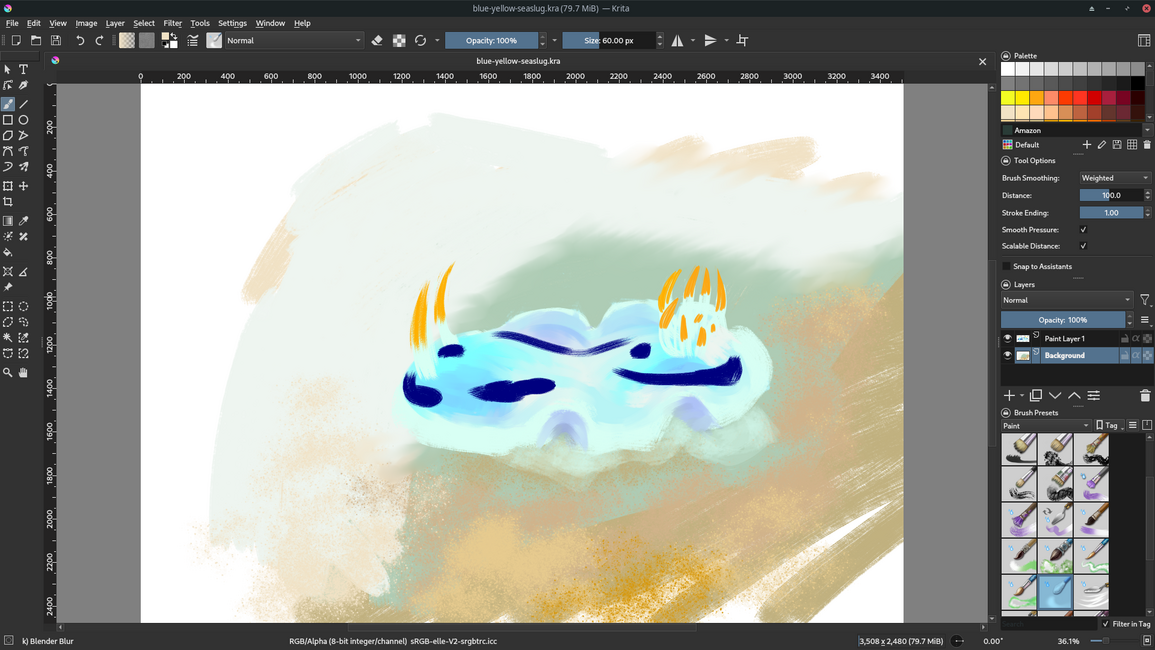
Task: Click the horizontal mirror tool icon
Action: tap(678, 41)
